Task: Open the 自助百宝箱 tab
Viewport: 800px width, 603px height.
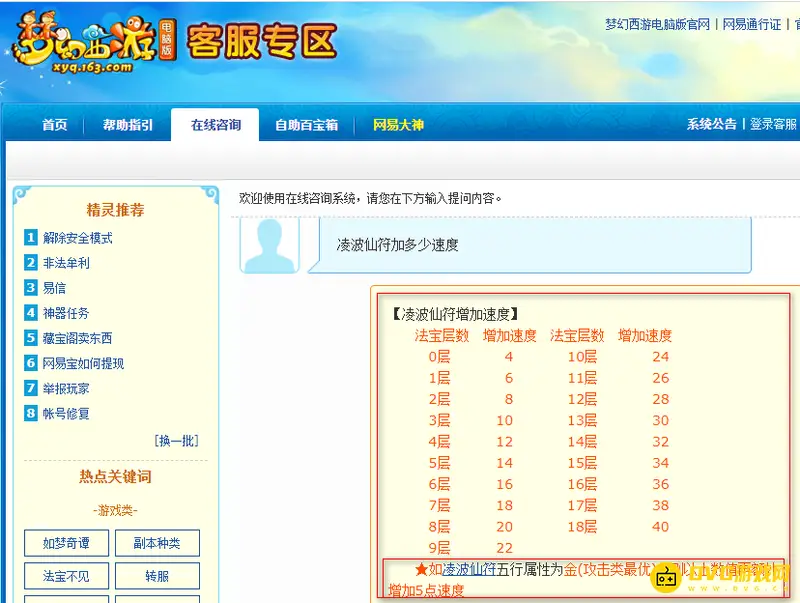Action: coord(306,125)
